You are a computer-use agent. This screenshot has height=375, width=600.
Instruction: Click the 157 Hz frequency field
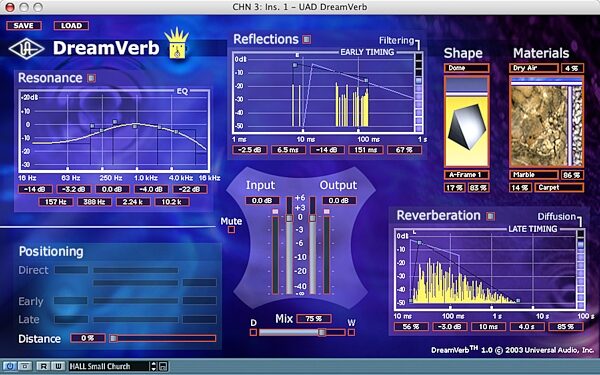56,202
